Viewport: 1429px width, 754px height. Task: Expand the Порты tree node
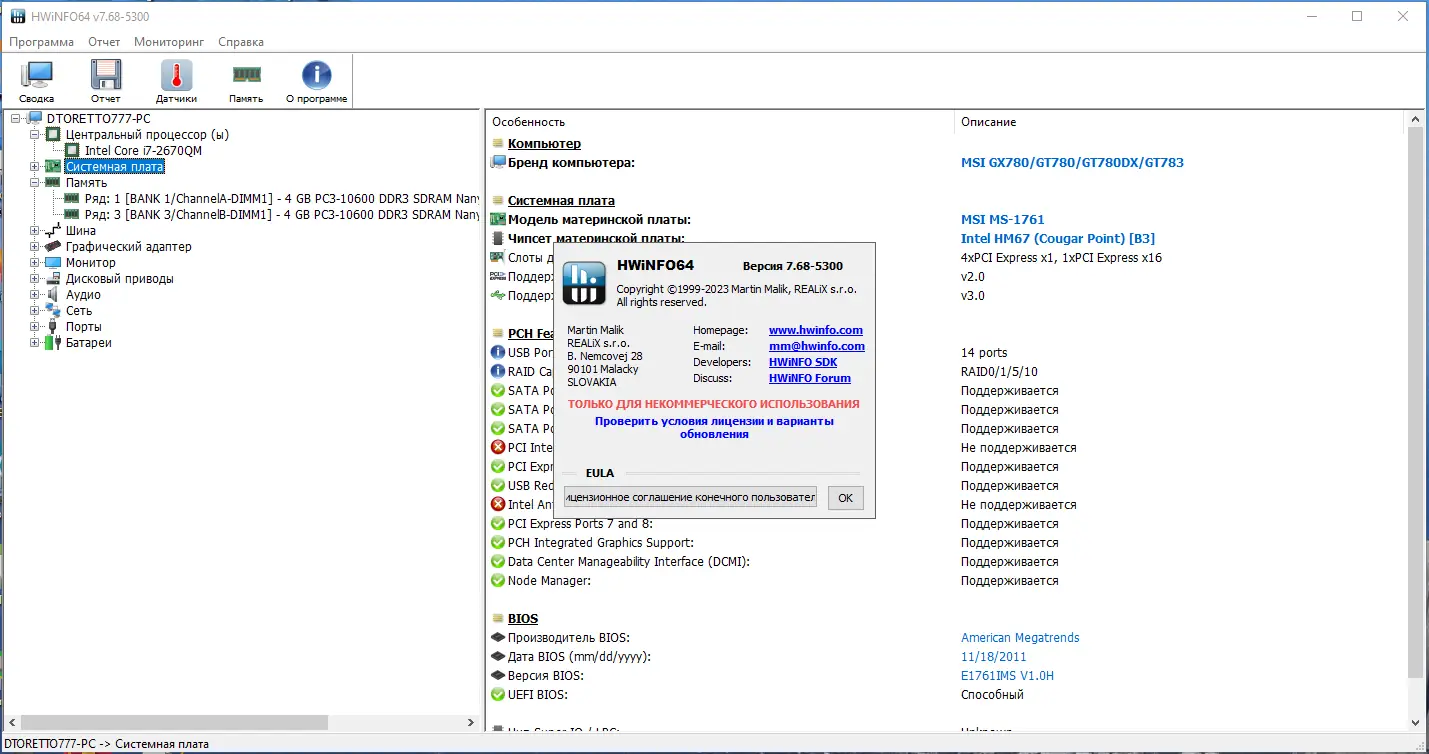(x=35, y=327)
